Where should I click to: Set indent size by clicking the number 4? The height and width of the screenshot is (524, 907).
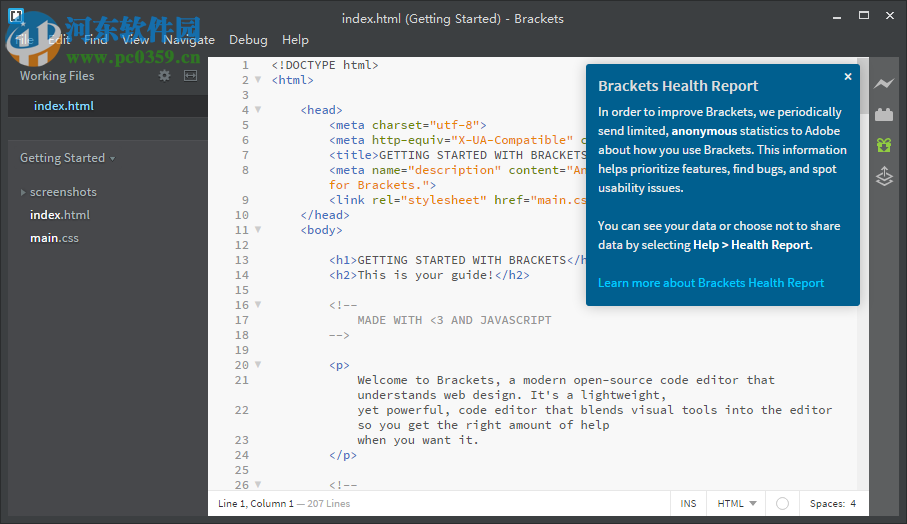(x=853, y=504)
